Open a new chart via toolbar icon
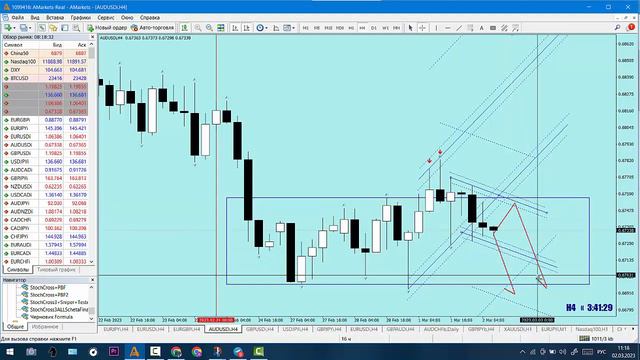The width and height of the screenshot is (640, 360). [x=8, y=28]
